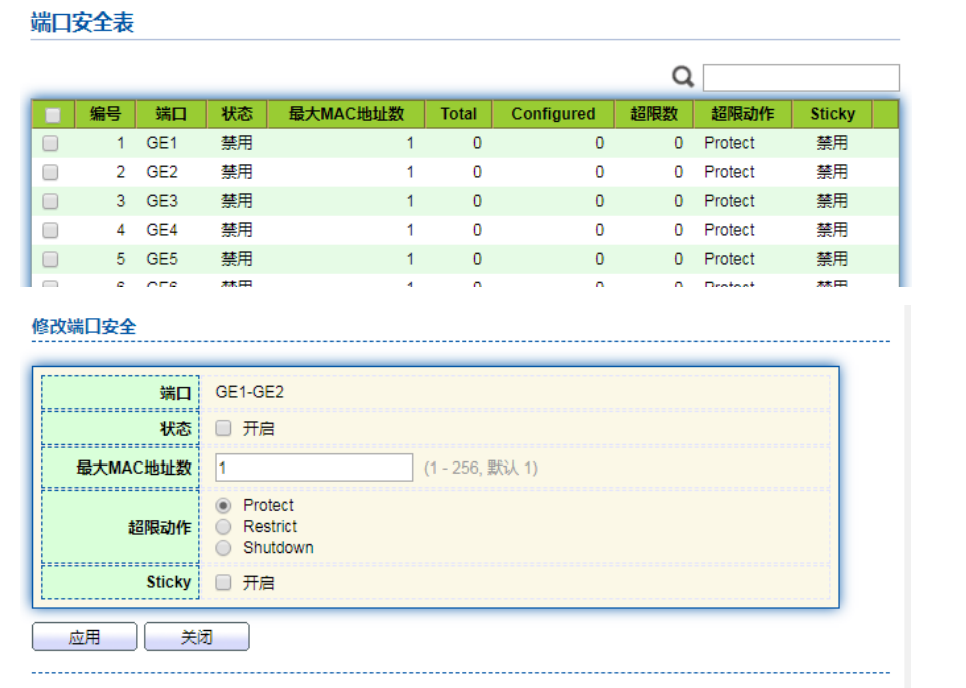Screen dimensions: 966x688
Task: Type in the table search field
Action: (x=800, y=78)
